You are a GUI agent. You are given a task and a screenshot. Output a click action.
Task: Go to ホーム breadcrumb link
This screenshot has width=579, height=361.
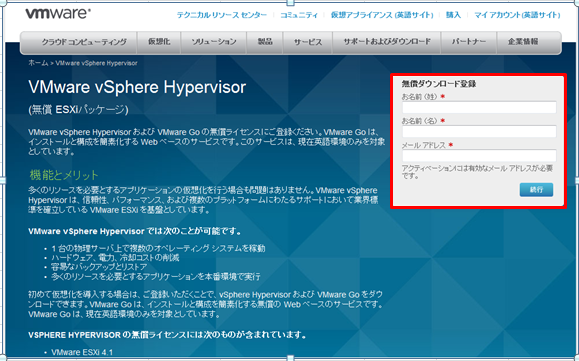click(38, 63)
